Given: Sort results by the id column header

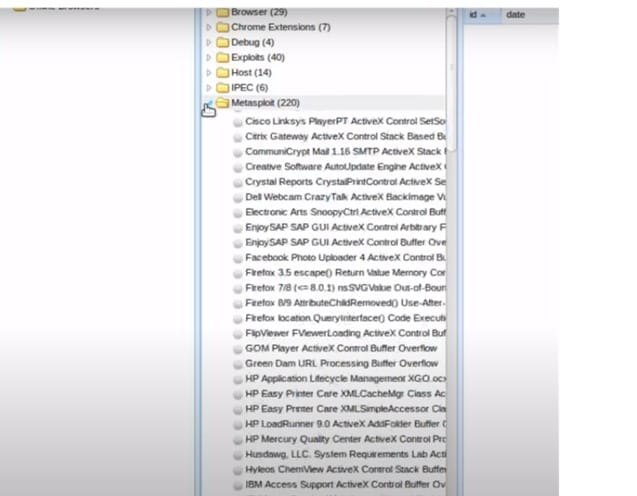Looking at the screenshot, I should pyautogui.click(x=482, y=15).
